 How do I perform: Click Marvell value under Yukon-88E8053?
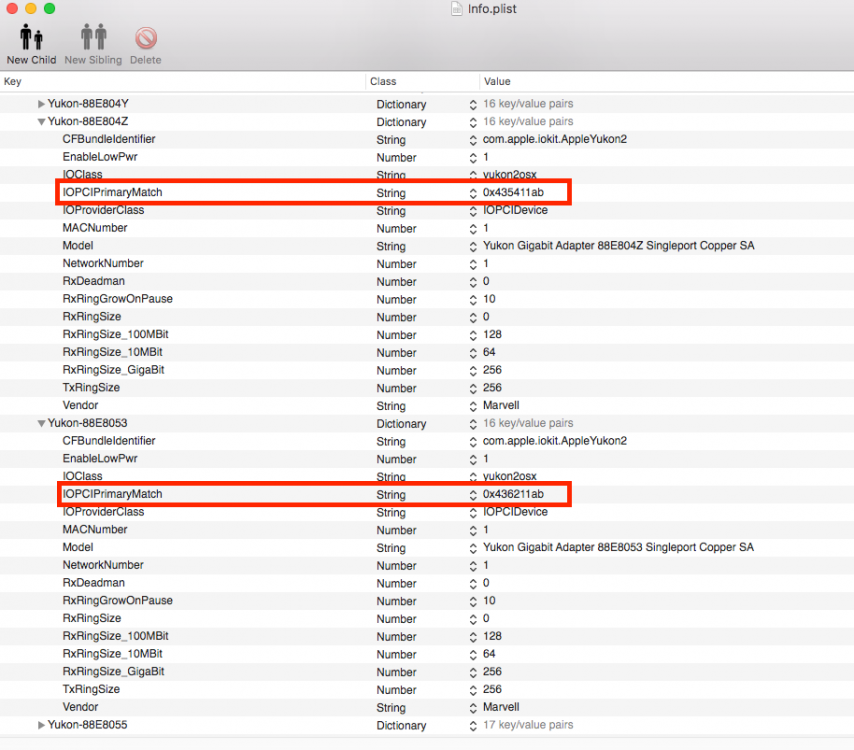501,707
